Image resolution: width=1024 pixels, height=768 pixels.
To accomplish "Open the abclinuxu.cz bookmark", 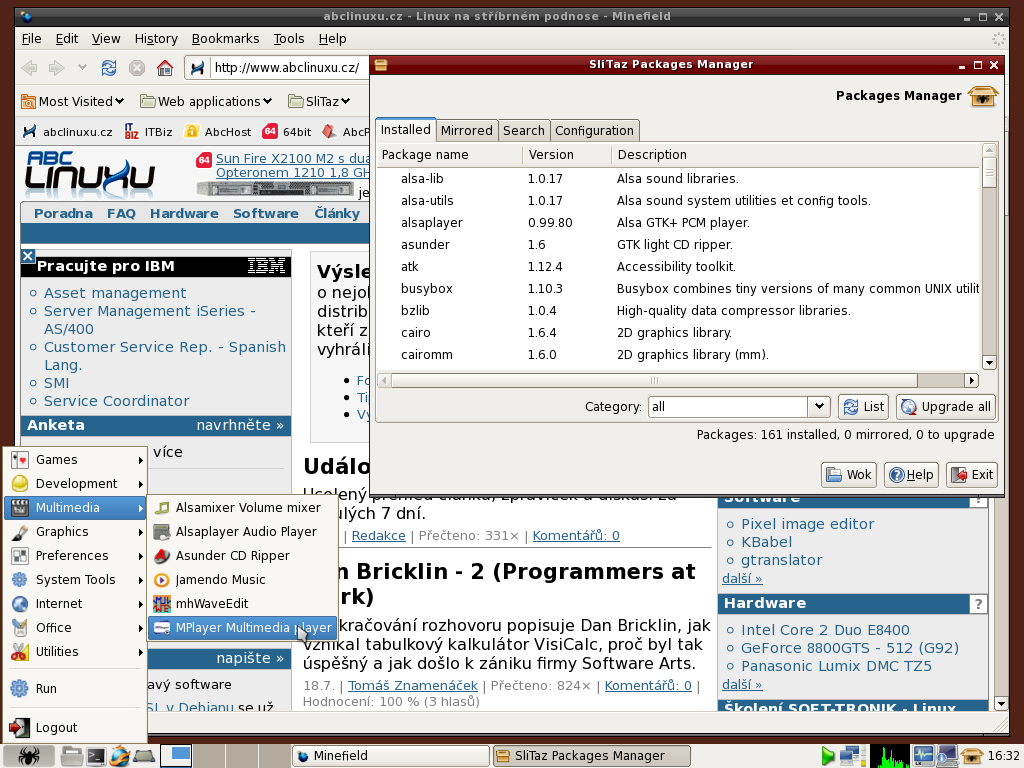I will 67,132.
